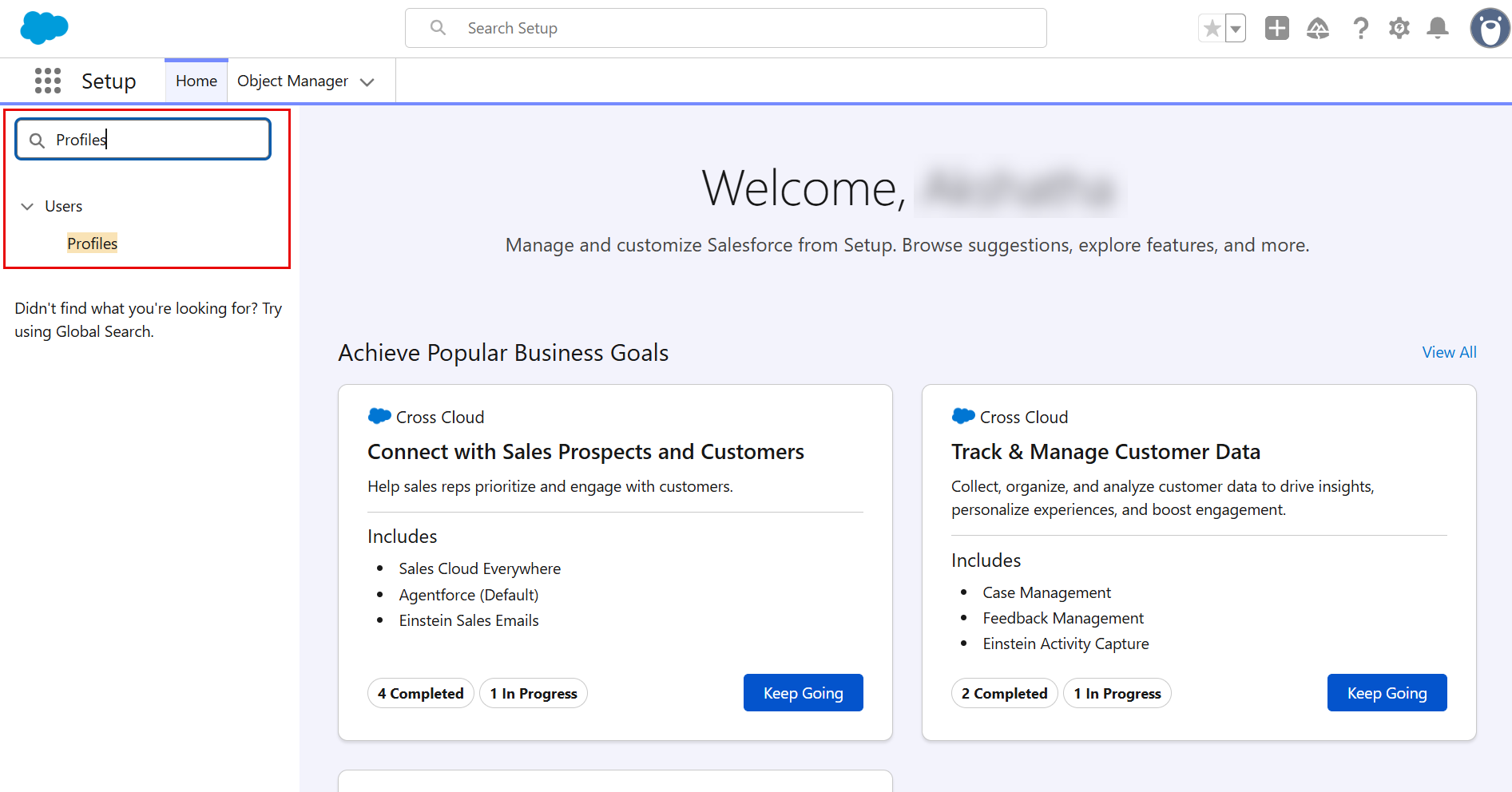Open the user profile avatar
The width and height of the screenshot is (1512, 792).
pos(1489,29)
